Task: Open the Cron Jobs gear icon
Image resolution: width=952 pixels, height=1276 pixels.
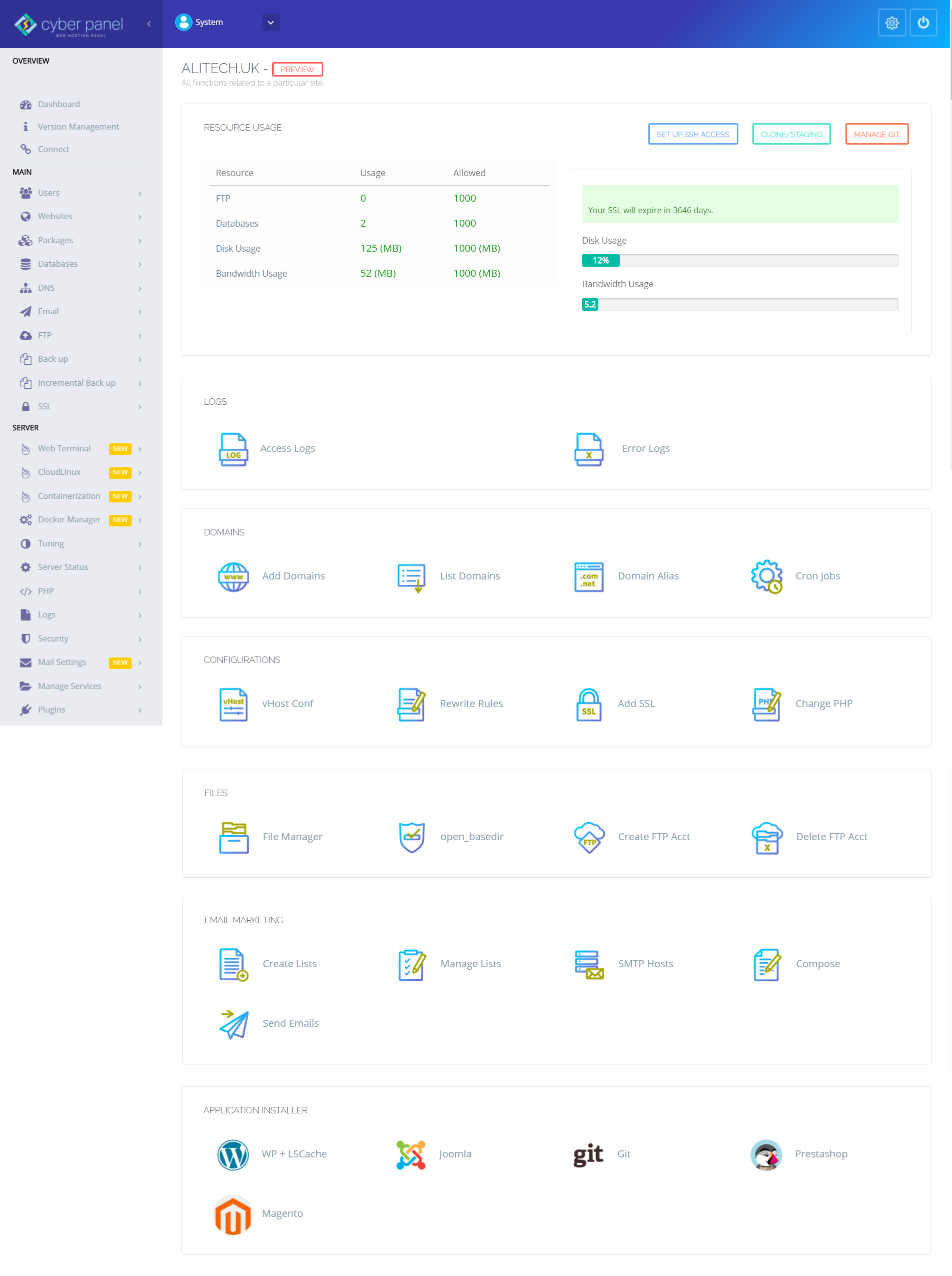Action: click(766, 576)
